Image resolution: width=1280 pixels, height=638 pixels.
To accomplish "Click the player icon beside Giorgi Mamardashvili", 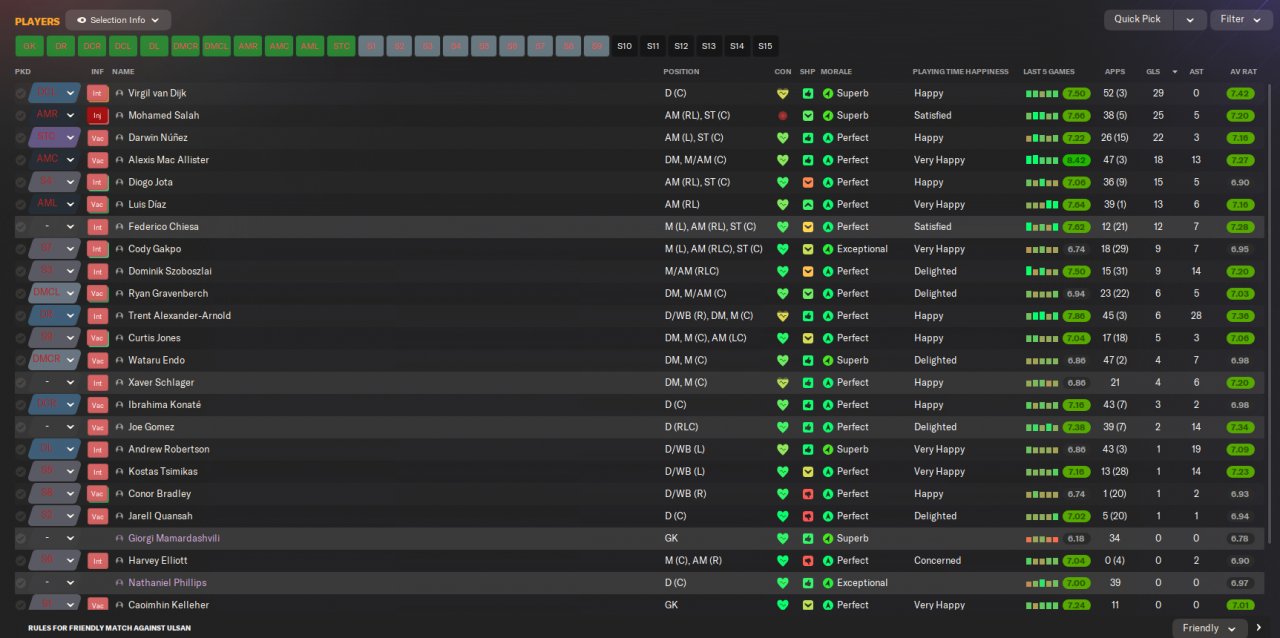I will pos(120,538).
